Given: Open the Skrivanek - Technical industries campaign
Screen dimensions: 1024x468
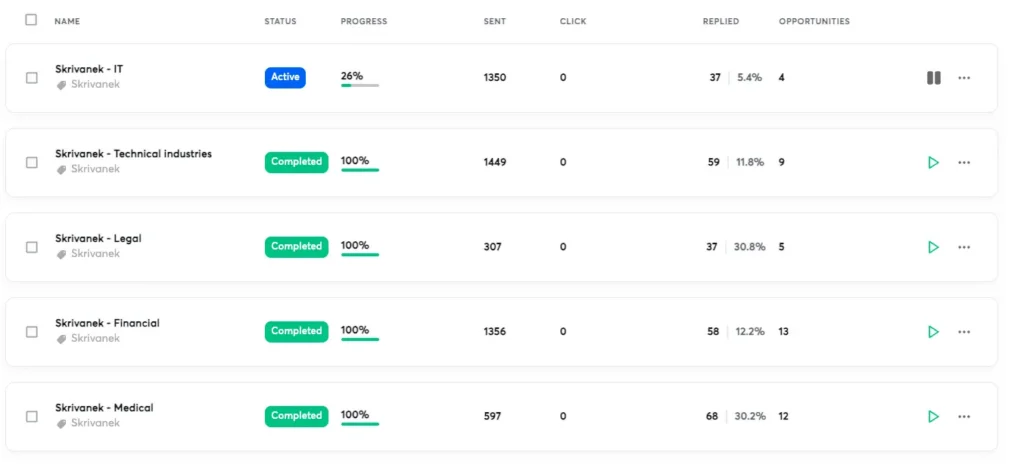Looking at the screenshot, I should [133, 154].
